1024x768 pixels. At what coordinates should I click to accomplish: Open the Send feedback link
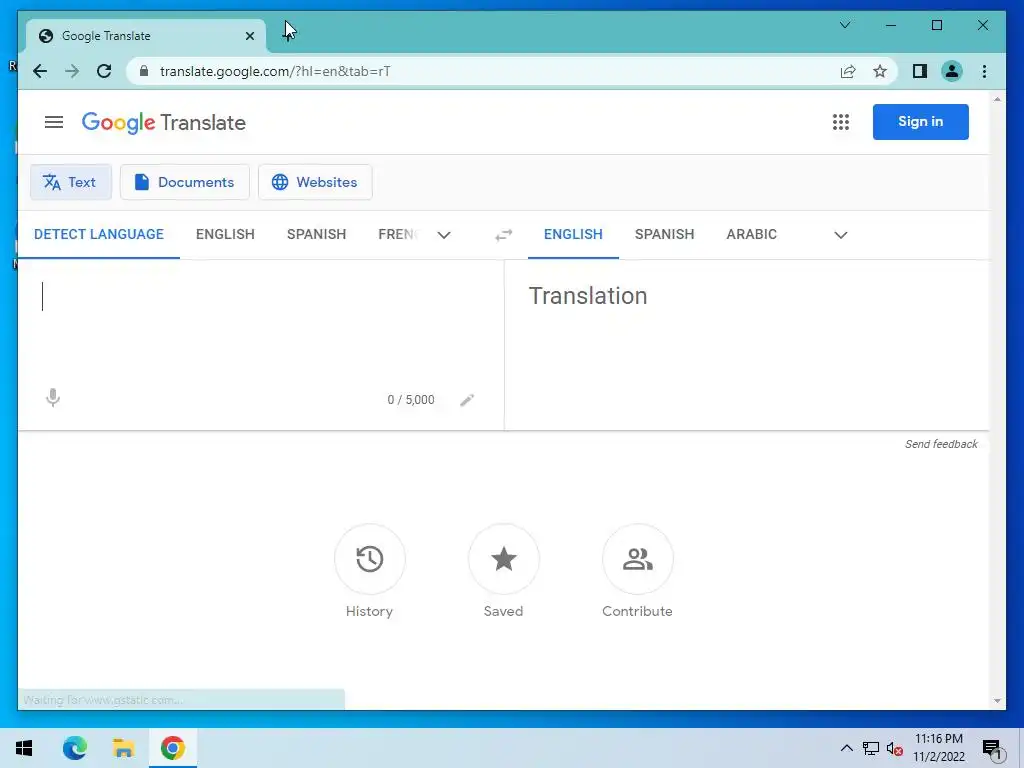pyautogui.click(x=940, y=444)
